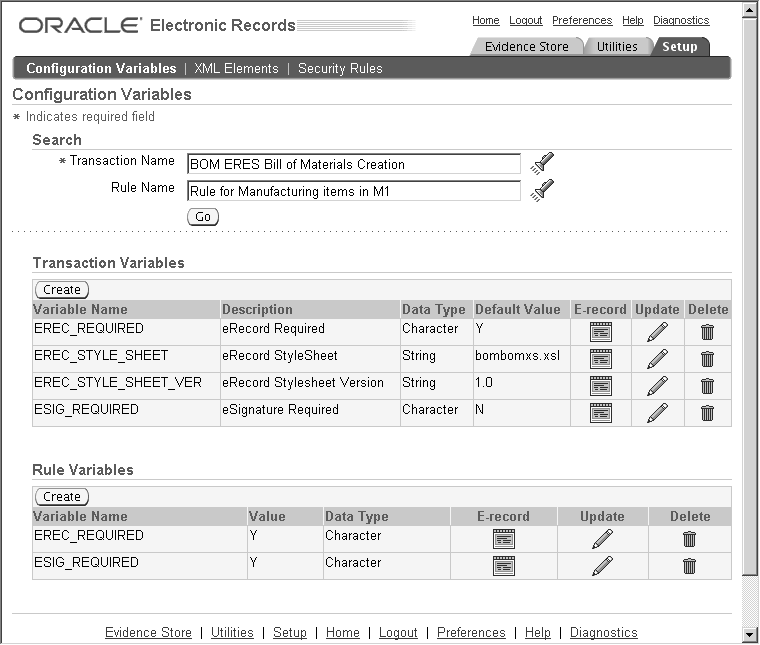
Task: View E-record for transaction ESIG_REQUIRED eSignature Required row
Action: (601, 413)
